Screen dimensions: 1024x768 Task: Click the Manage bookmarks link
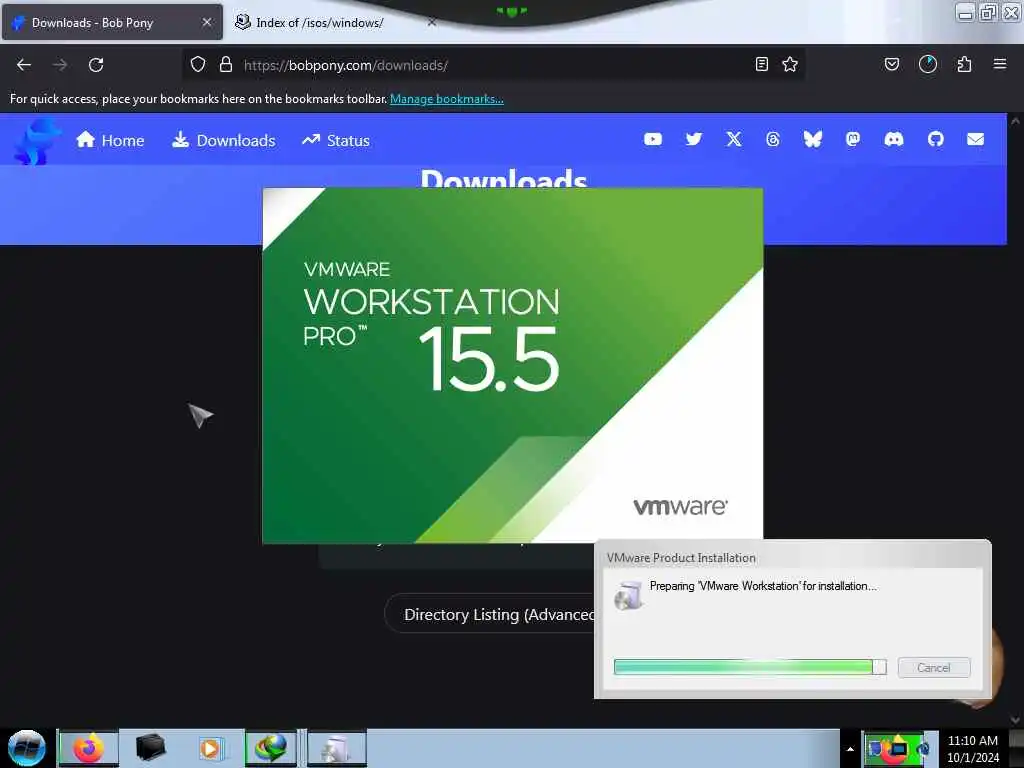pos(447,99)
